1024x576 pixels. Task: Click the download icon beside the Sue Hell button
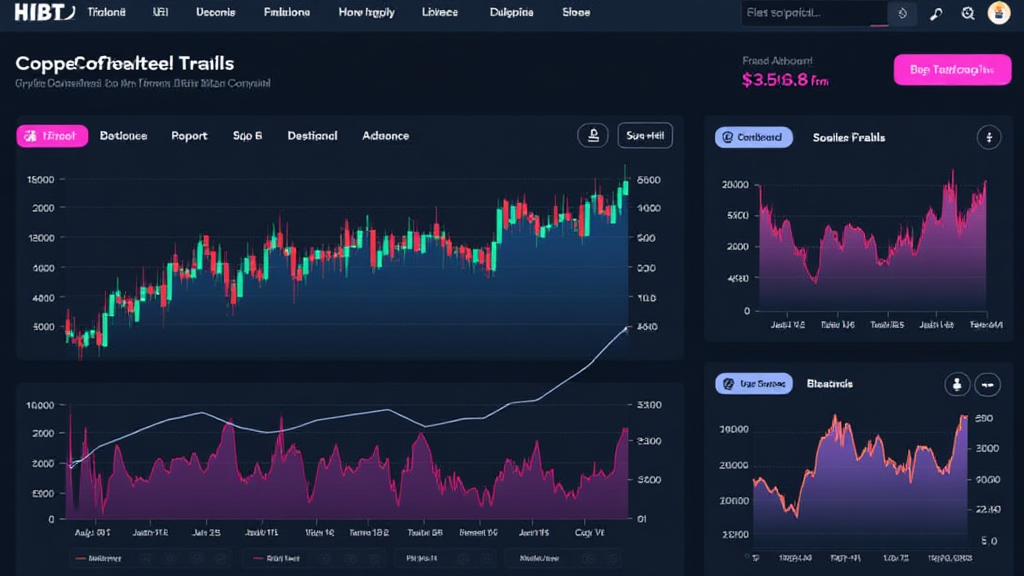[593, 134]
